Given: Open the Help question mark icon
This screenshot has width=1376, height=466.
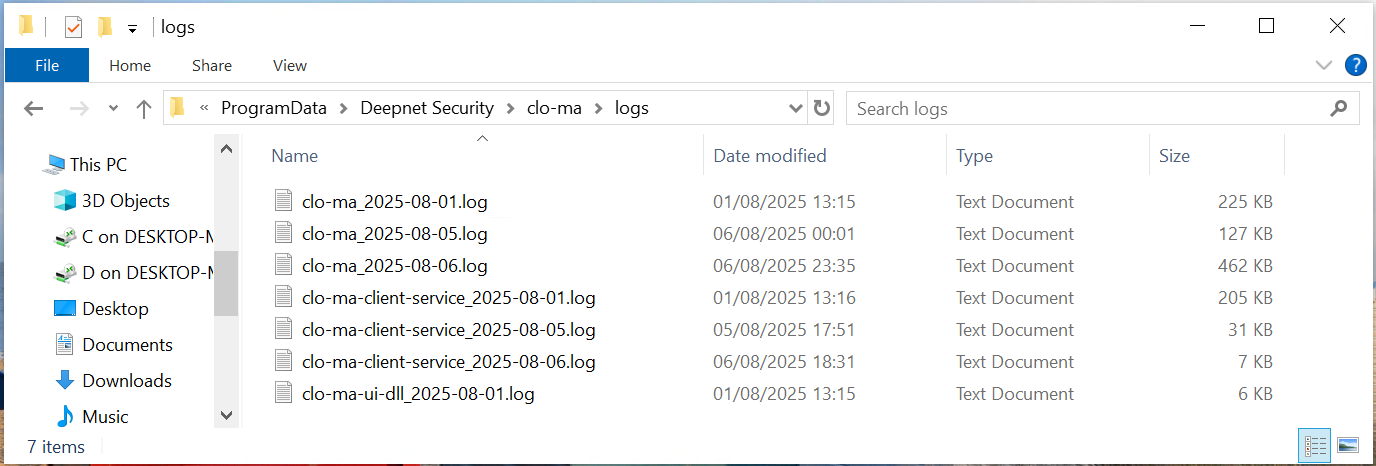Looking at the screenshot, I should (x=1355, y=66).
